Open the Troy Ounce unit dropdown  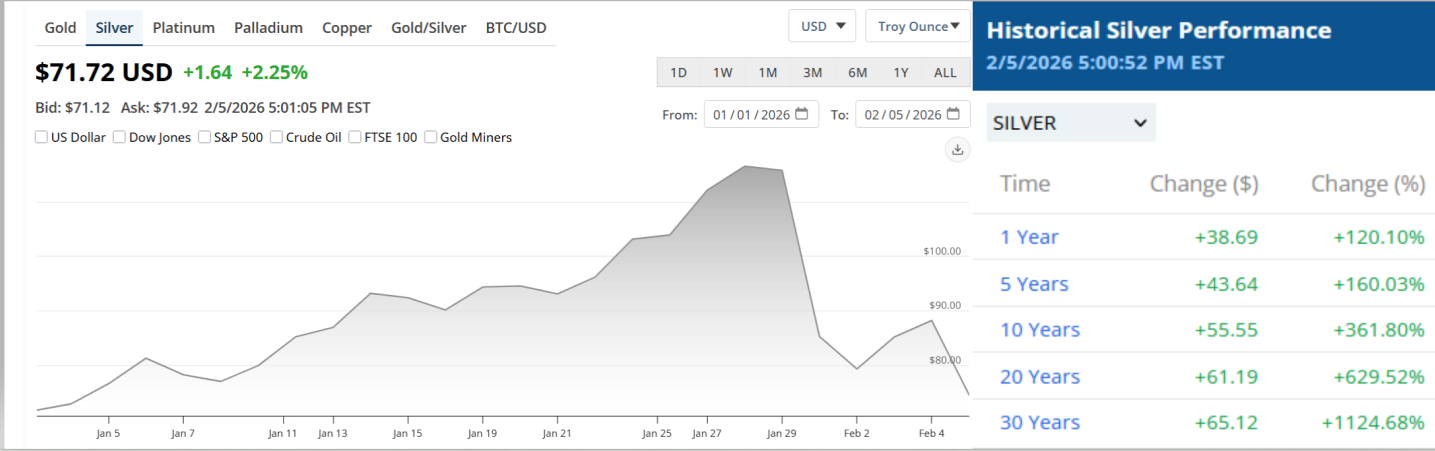(918, 27)
